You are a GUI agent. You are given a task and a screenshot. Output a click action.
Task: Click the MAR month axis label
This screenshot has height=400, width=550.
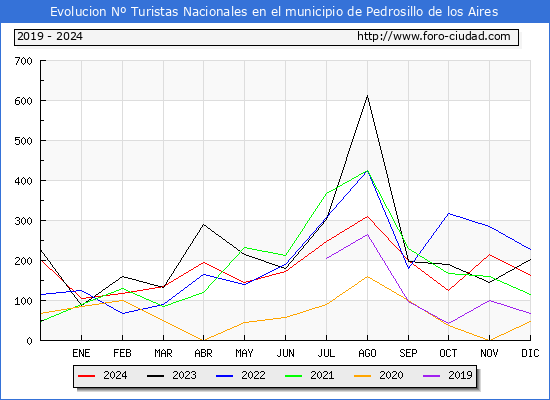point(163,353)
